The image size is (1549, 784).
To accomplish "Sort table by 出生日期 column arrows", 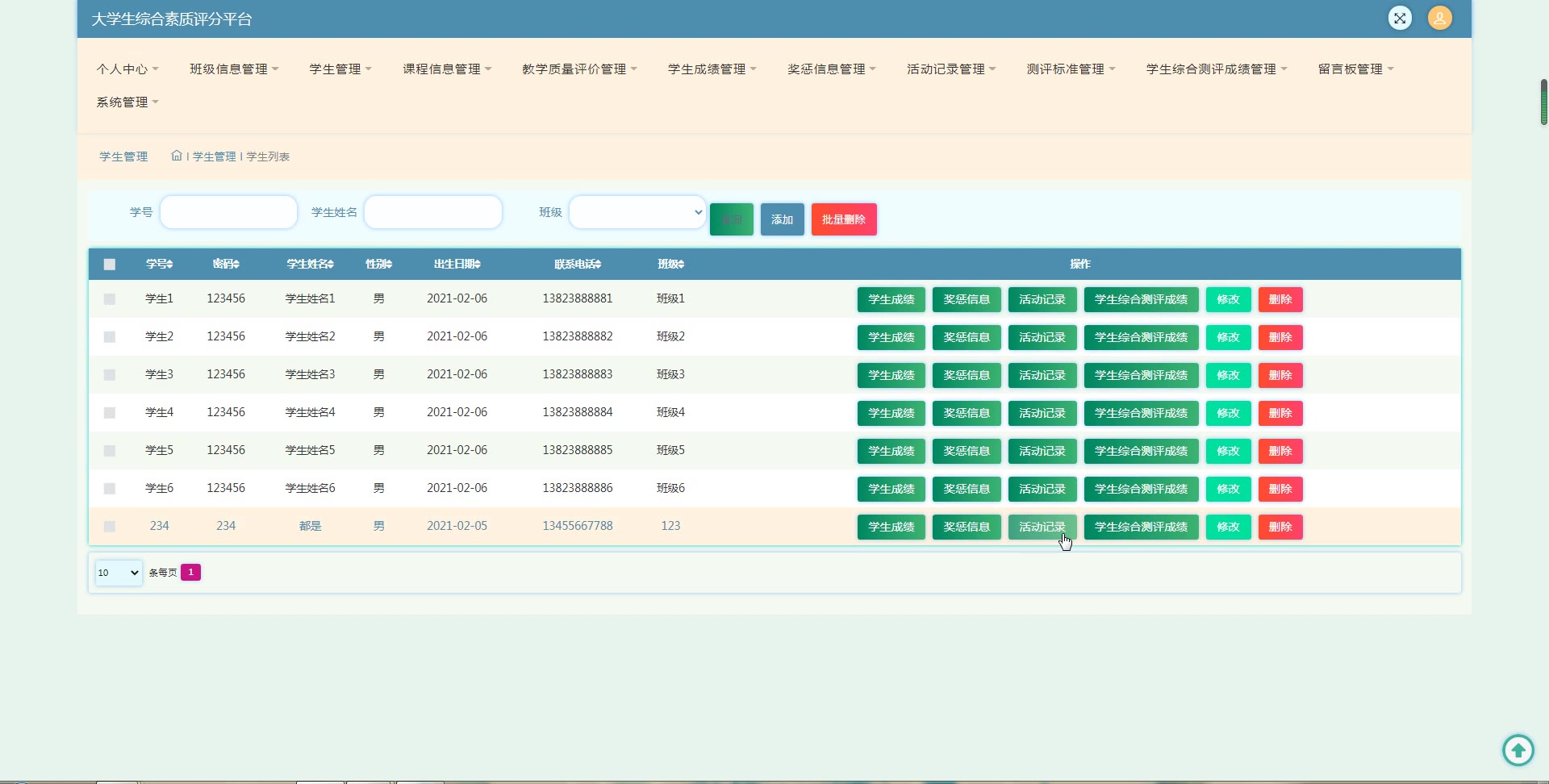I will (477, 265).
